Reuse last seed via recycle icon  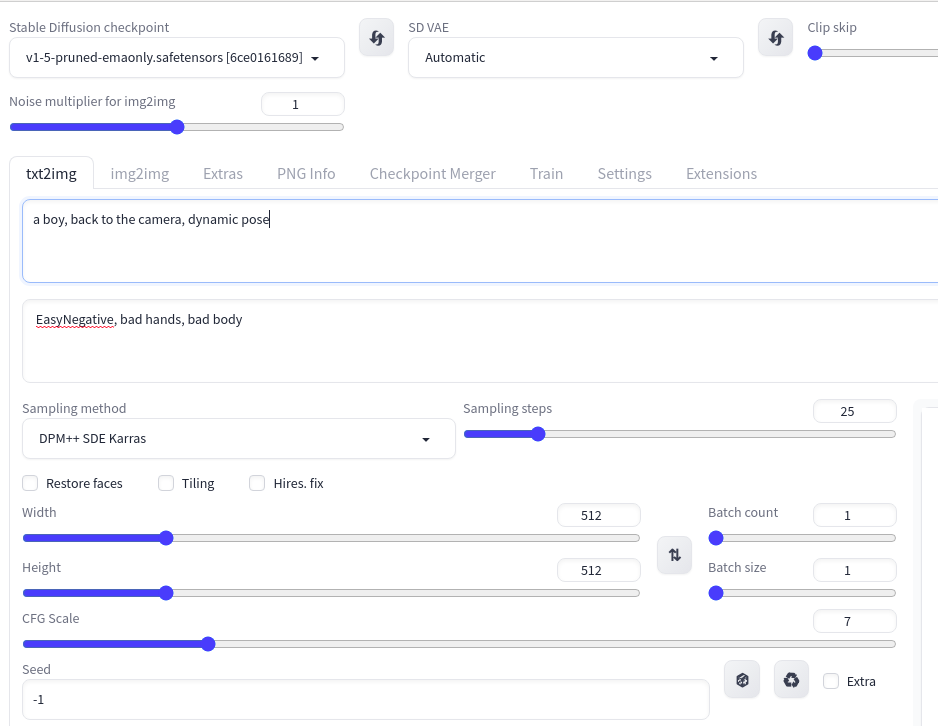pos(791,680)
